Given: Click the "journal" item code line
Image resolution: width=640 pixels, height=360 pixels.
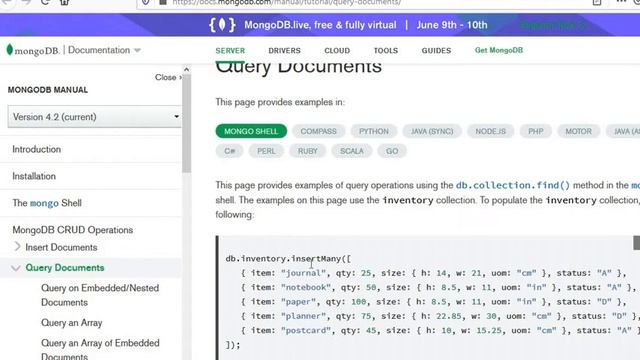Looking at the screenshot, I should click(x=433, y=273).
